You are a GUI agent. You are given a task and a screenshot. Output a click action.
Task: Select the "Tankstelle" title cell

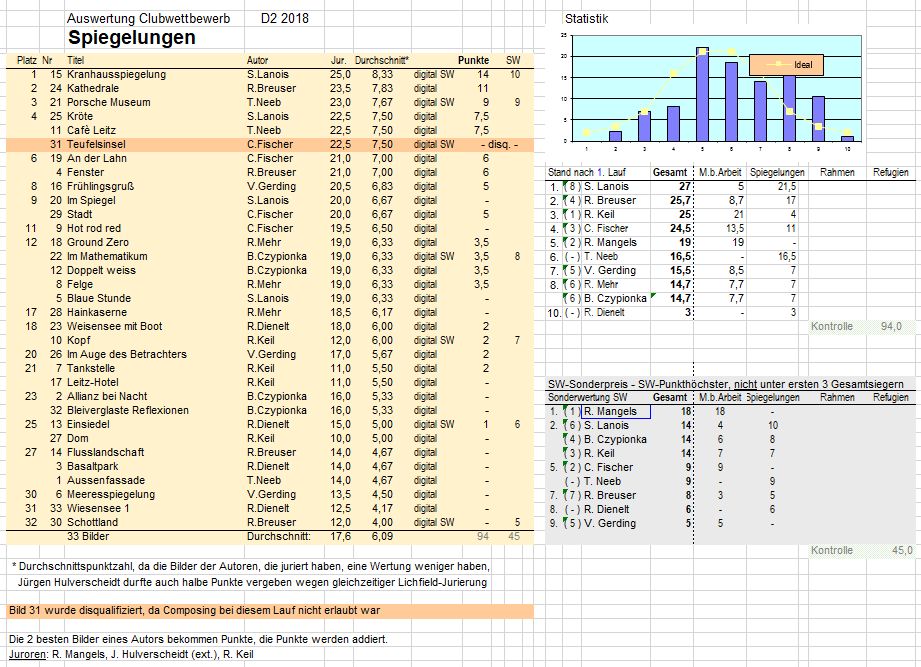pos(91,369)
